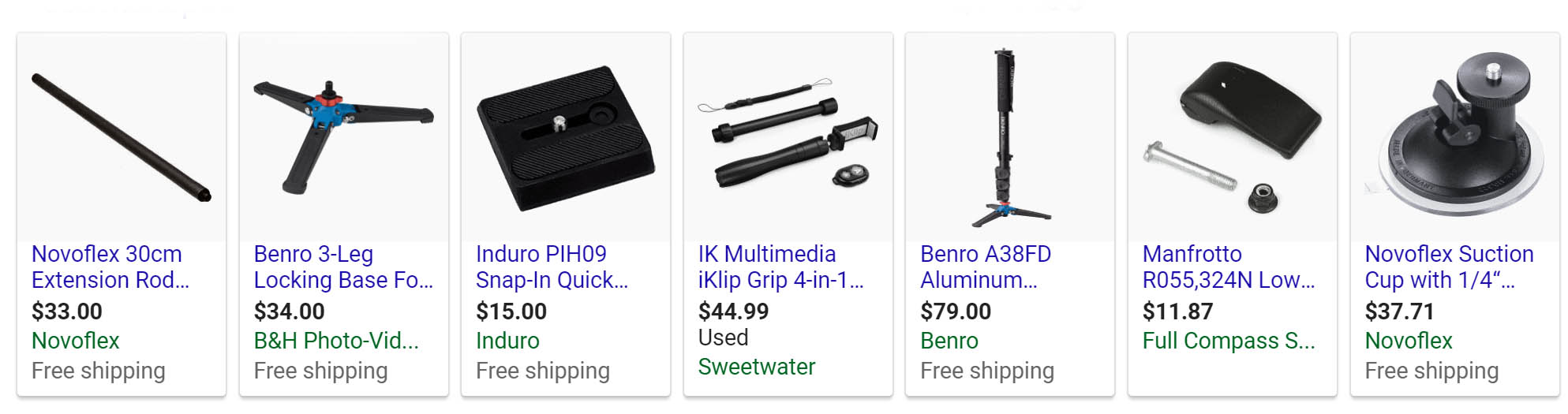View the Novoflex Suction Cup image
This screenshot has height=414, width=1568.
(1455, 137)
